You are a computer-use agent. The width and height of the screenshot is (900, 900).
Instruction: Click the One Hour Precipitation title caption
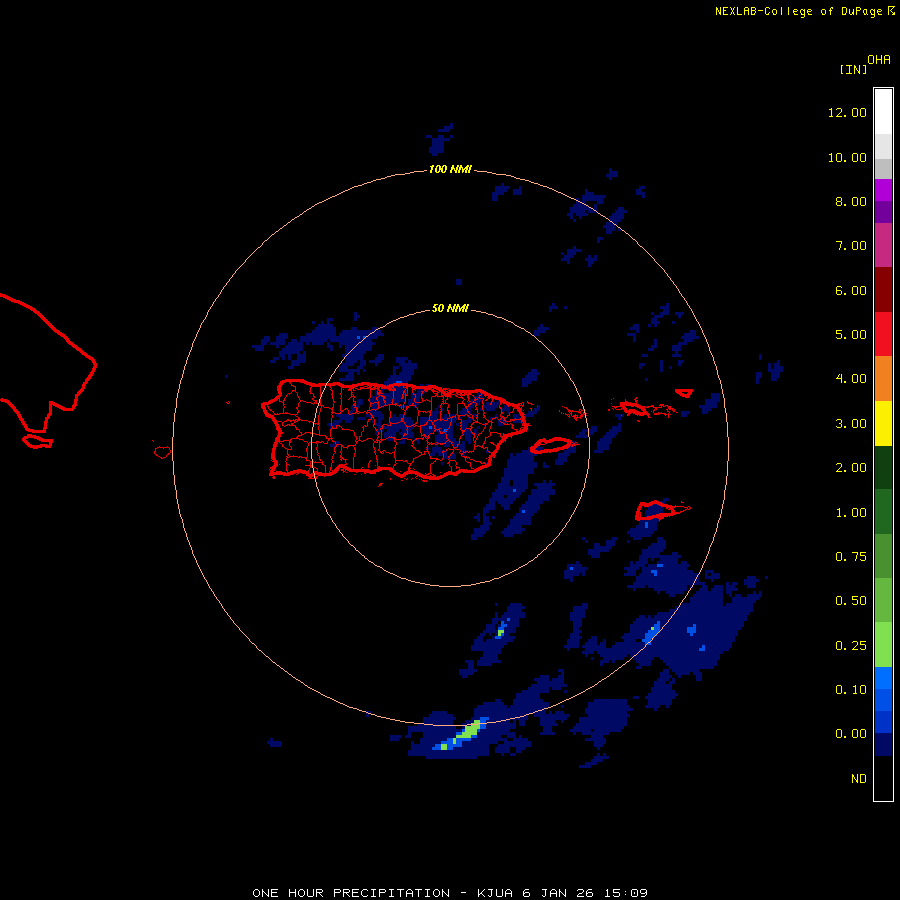450,893
